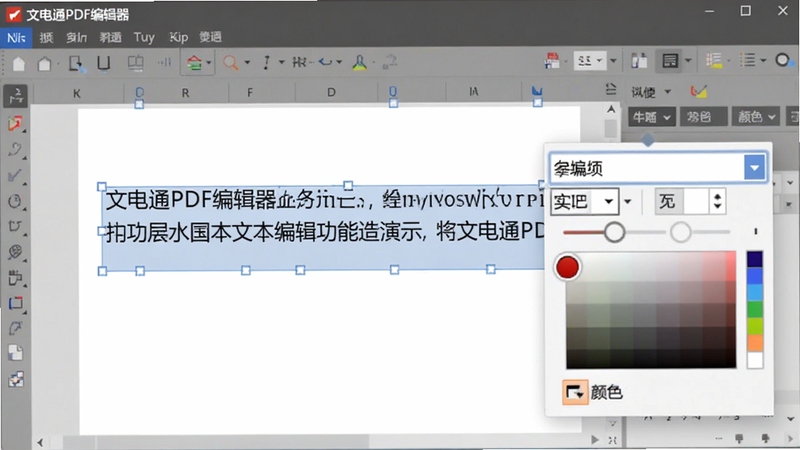Click the stepper arrows beside 无 field

(717, 201)
